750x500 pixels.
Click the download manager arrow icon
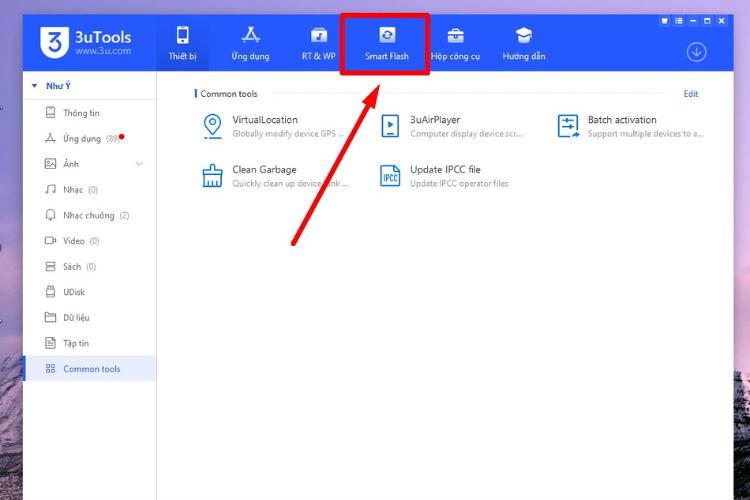(x=696, y=52)
